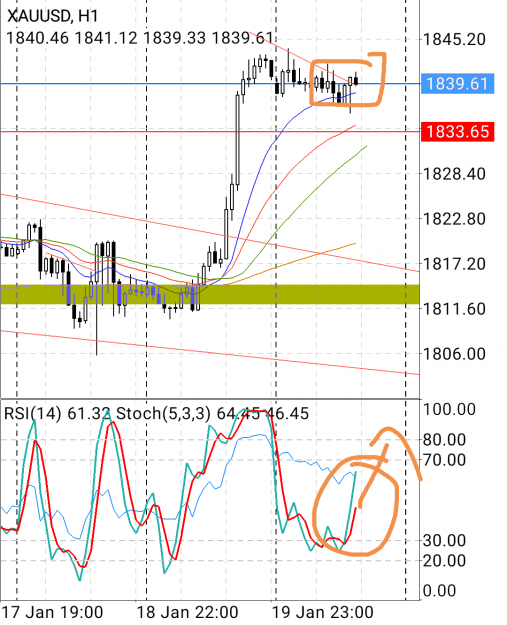Click the 100.00 oscillator scale label
Viewport: 507px width, 625px height.
449,409
